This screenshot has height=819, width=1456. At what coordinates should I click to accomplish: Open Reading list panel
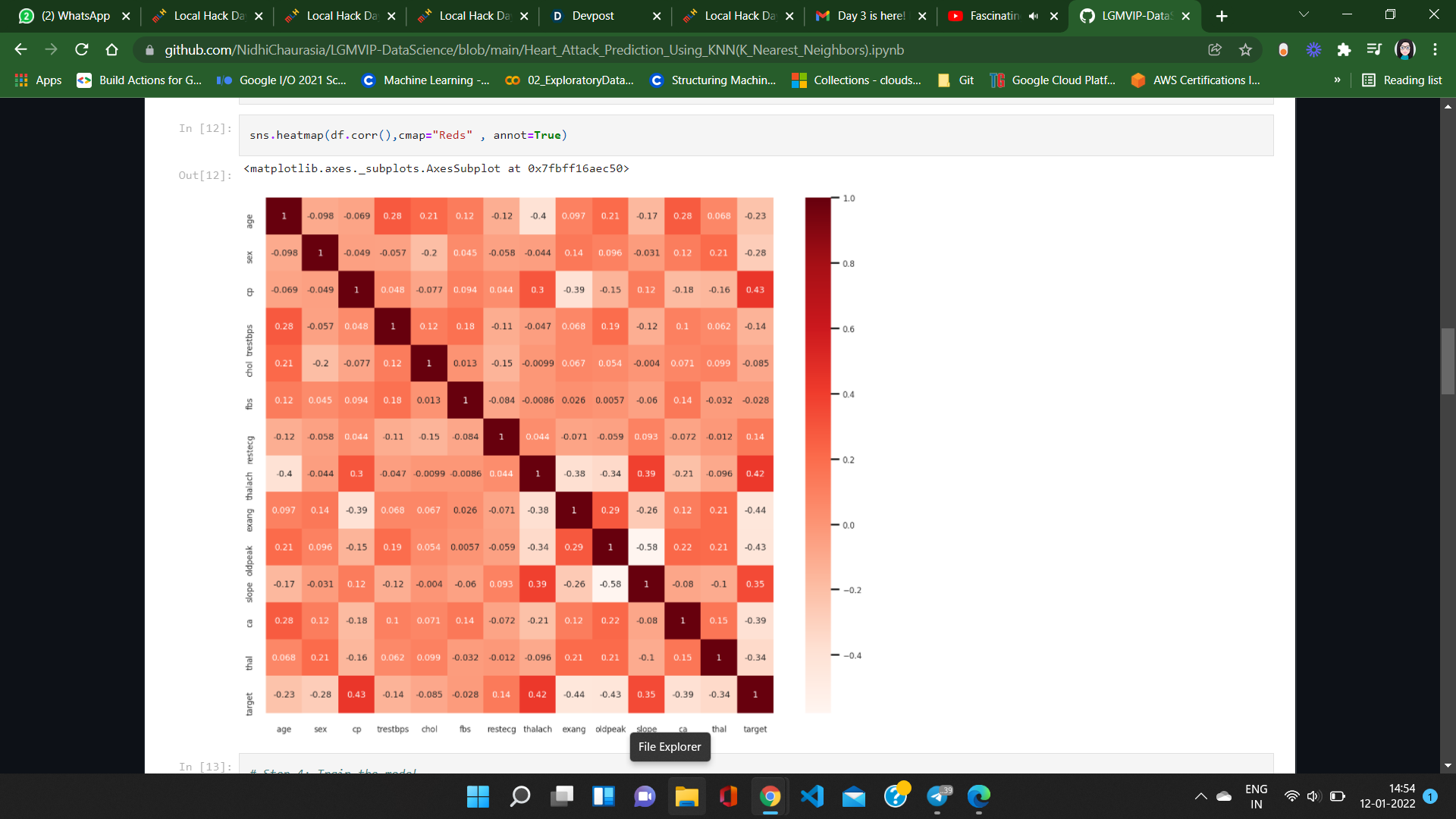click(1402, 80)
